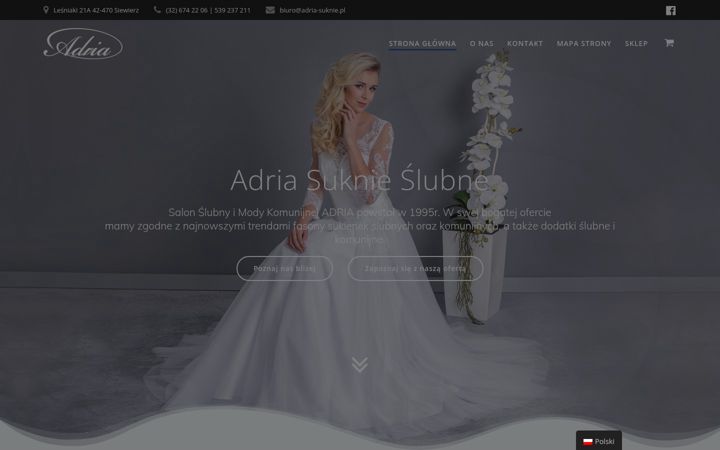This screenshot has height=450, width=720.
Task: Open the Sklep menu item
Action: pos(636,44)
